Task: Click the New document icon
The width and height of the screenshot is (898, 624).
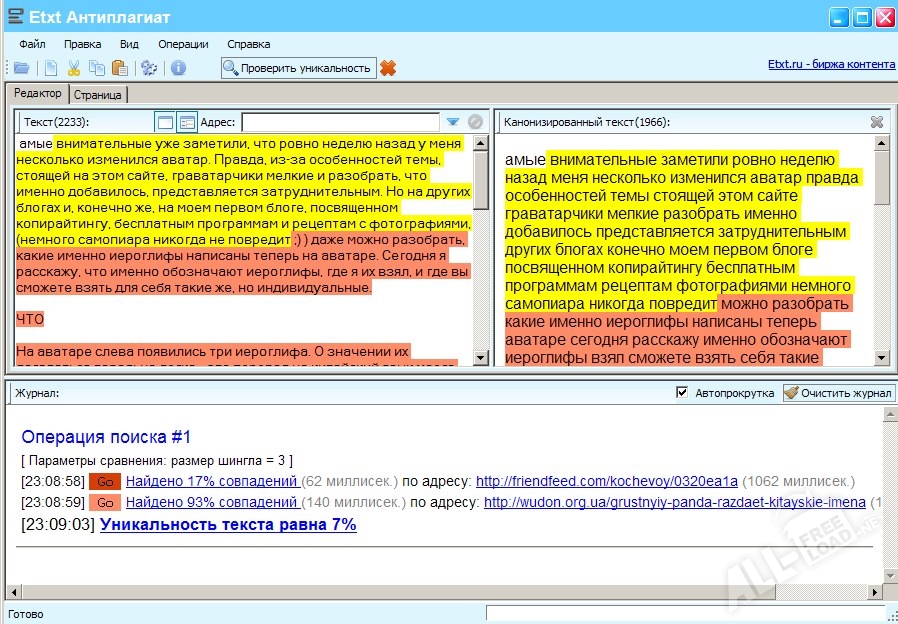Action: 50,68
